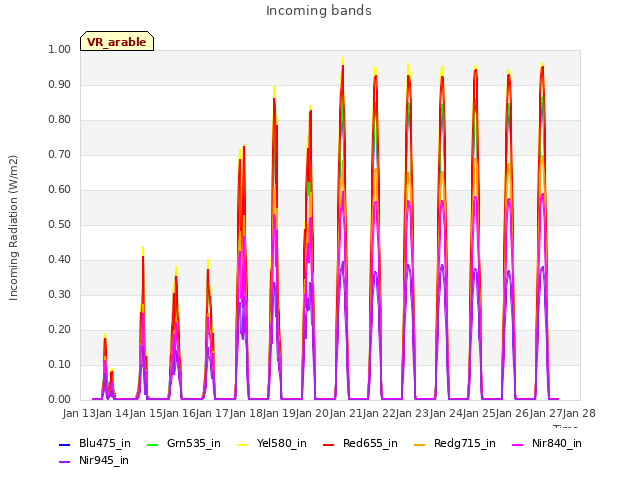This screenshot has width=640, height=480.
Task: Click the Incoming bands chart title
Action: [x=319, y=11]
